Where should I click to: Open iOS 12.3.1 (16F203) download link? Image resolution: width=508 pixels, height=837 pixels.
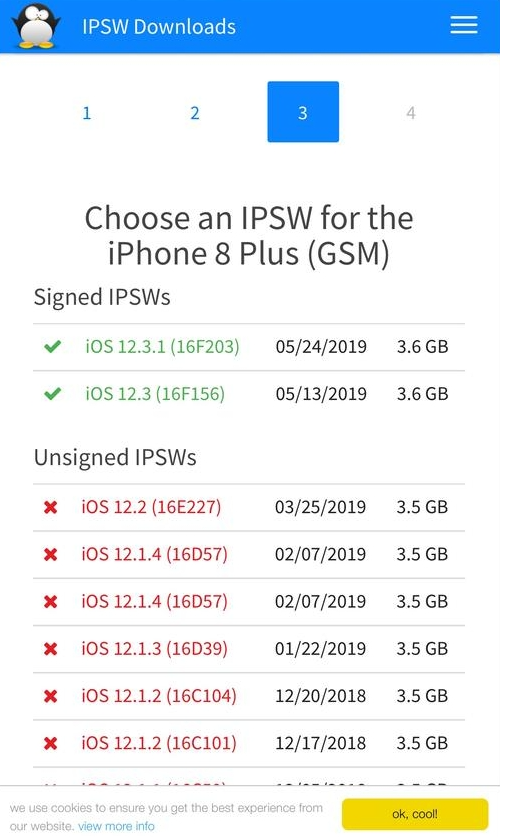click(x=162, y=347)
